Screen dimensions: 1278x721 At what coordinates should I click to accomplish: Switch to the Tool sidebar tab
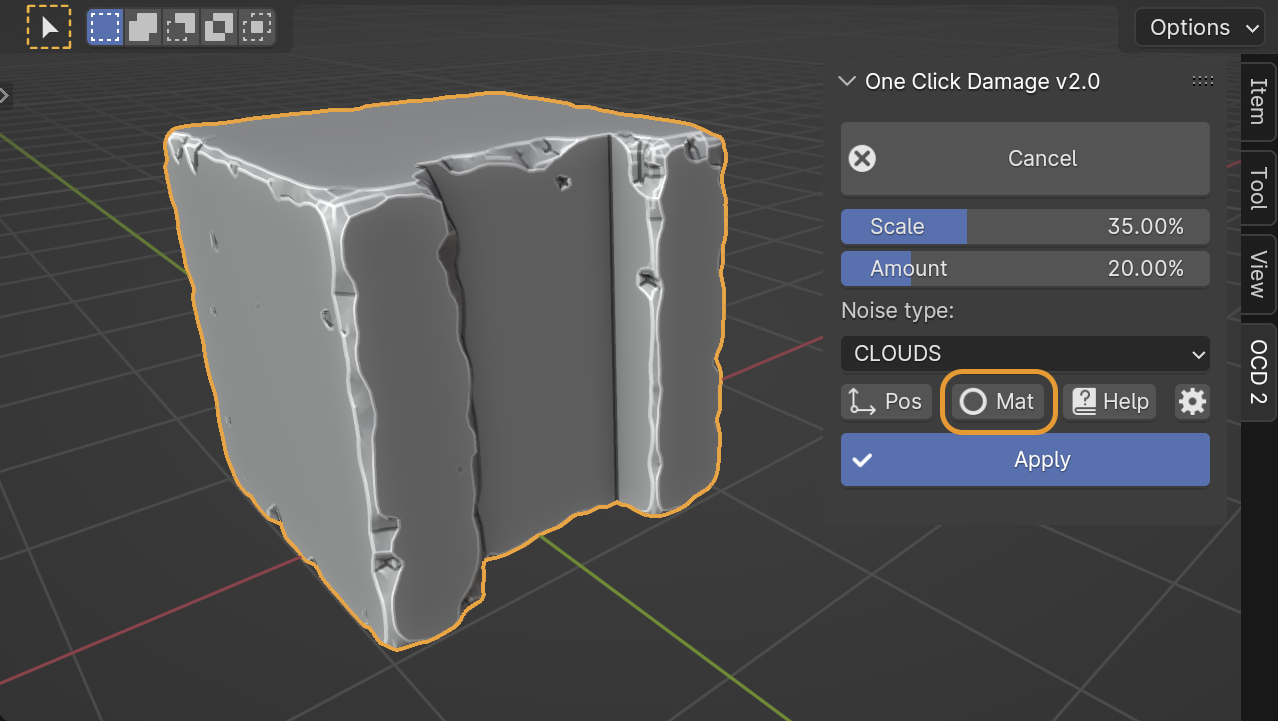[x=1258, y=189]
